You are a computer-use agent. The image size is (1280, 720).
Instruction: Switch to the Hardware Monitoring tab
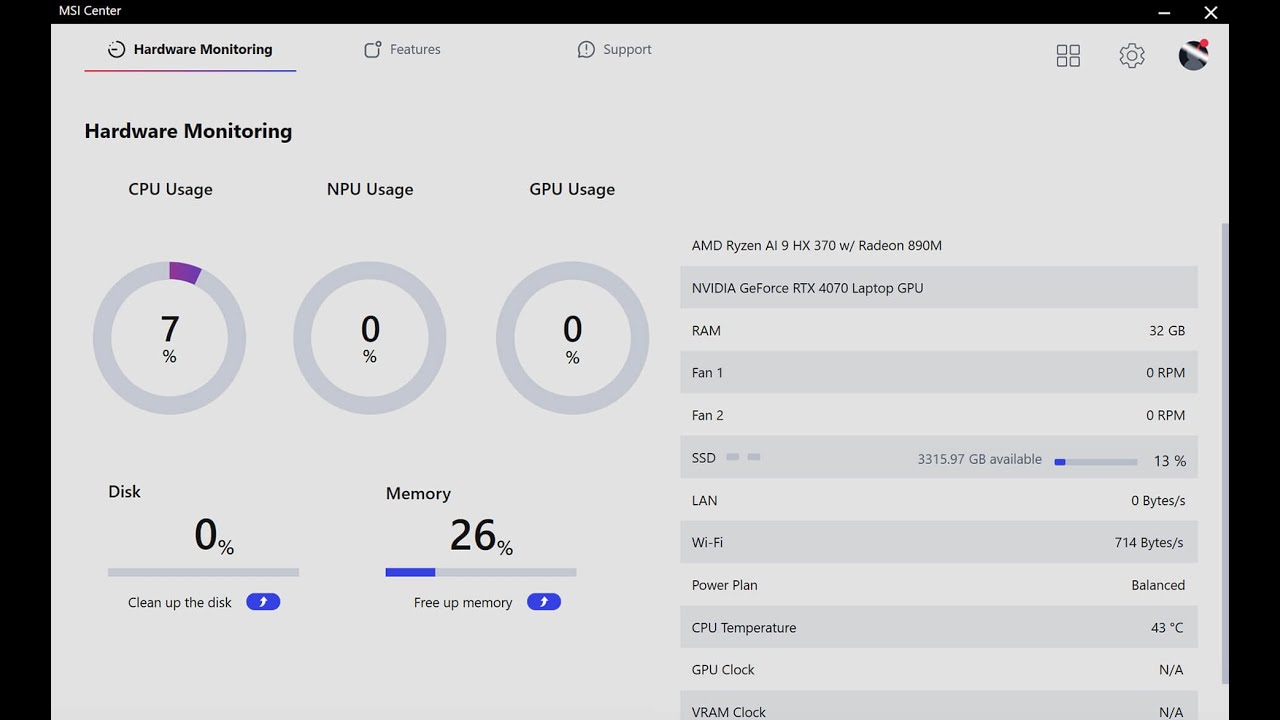190,50
